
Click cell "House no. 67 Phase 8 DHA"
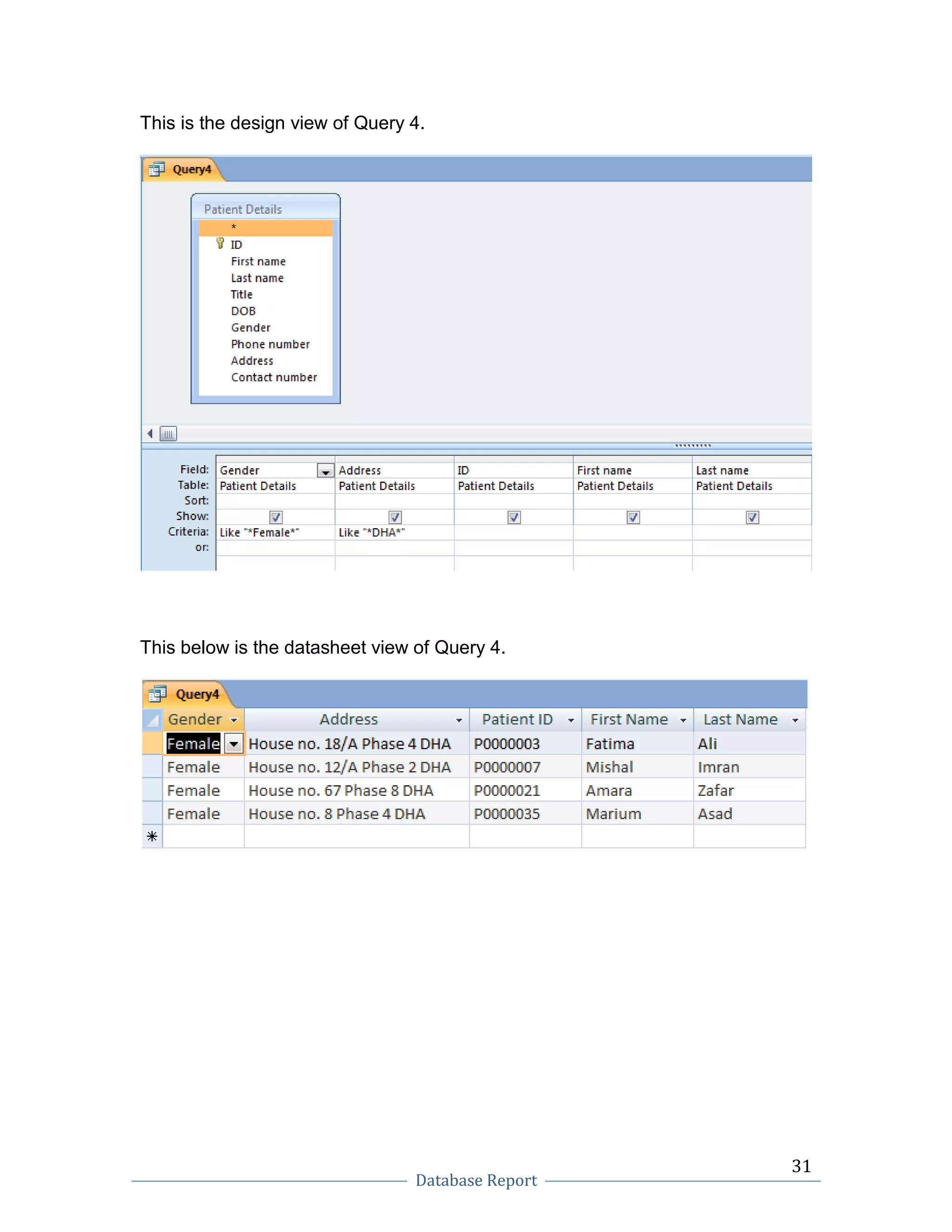tap(357, 790)
